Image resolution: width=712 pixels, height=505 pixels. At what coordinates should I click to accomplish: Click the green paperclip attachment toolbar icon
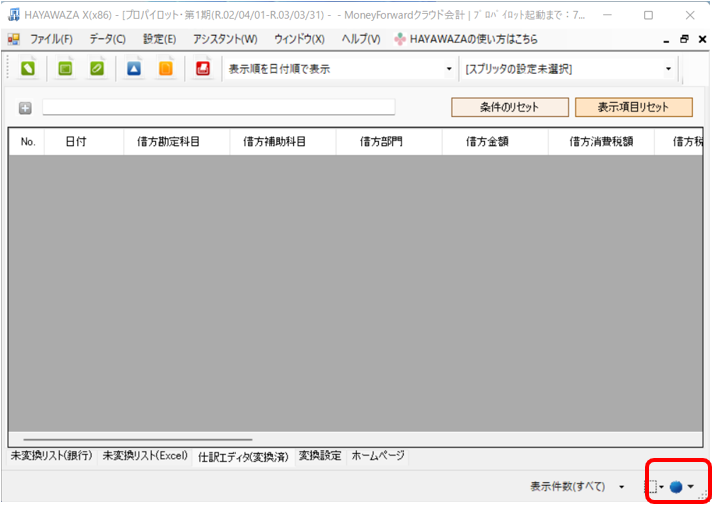point(97,69)
